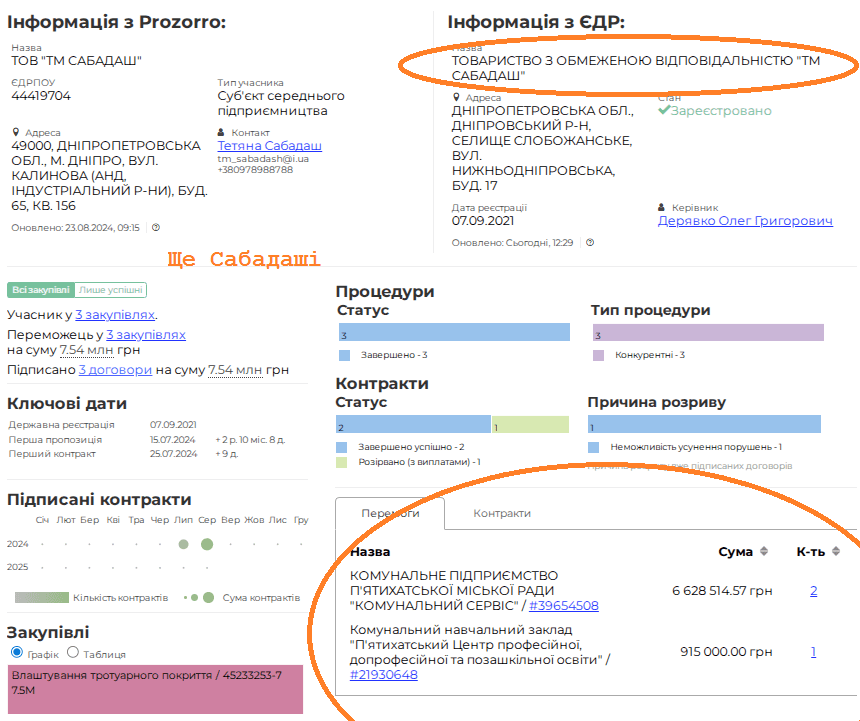Click the history icon next to Prozorro update time
Image resolution: width=860 pixels, height=721 pixels.
coord(156,228)
